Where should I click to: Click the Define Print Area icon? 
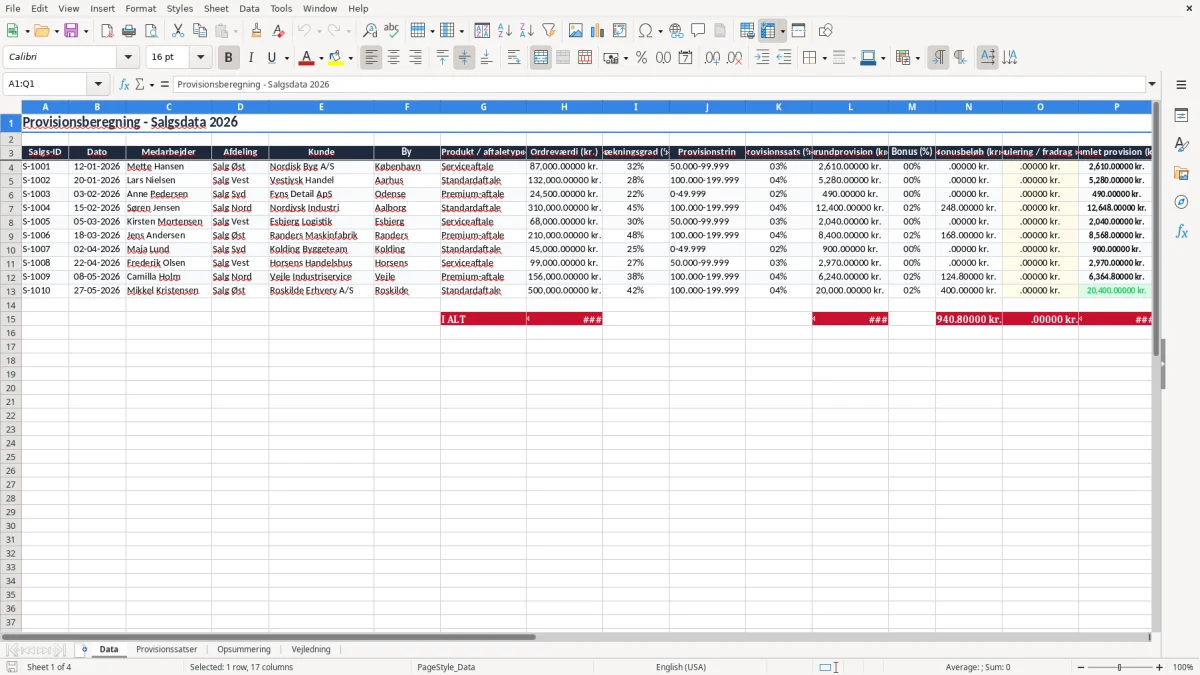tap(747, 31)
